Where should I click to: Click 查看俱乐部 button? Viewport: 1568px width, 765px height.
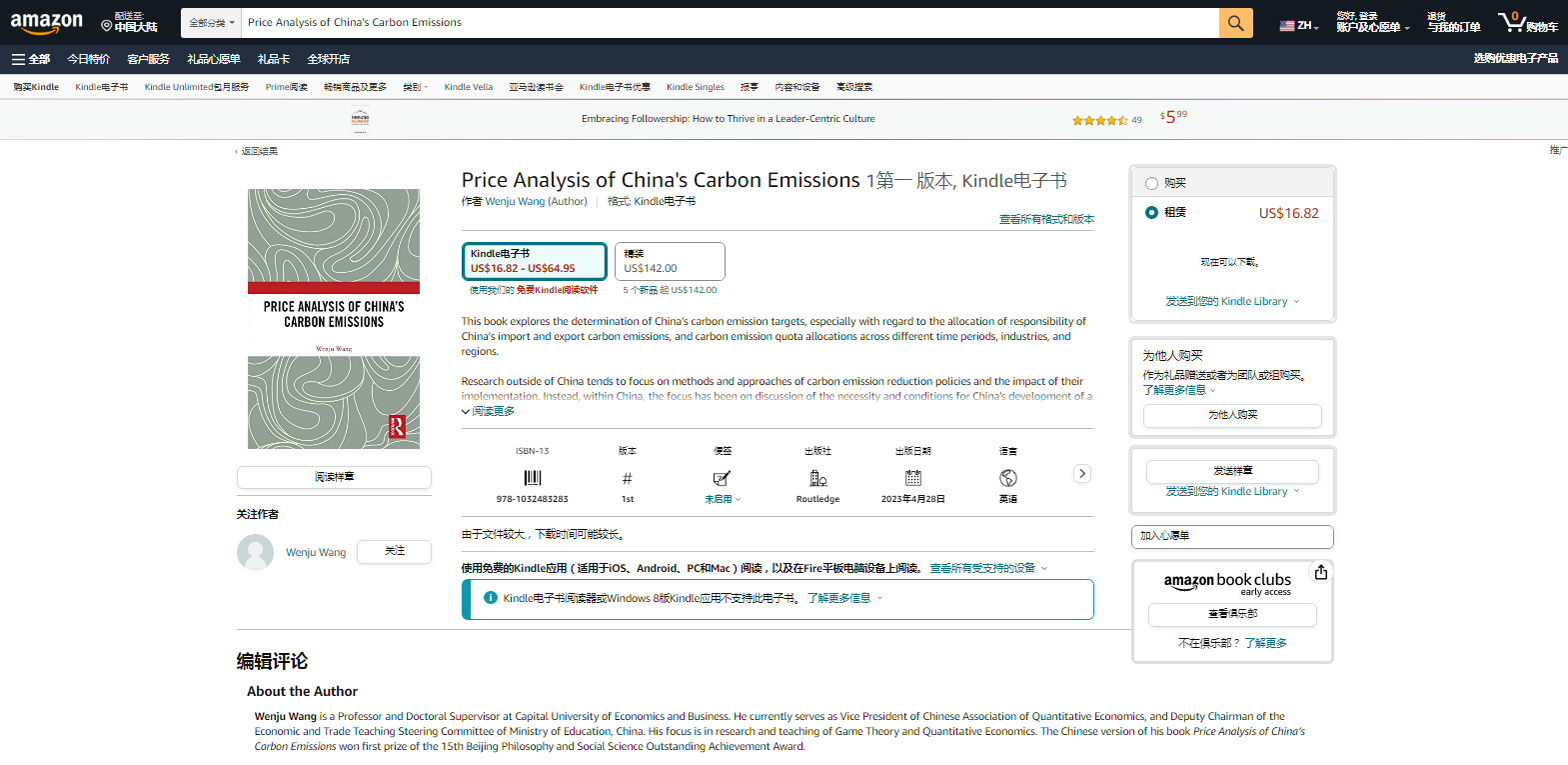1232,614
